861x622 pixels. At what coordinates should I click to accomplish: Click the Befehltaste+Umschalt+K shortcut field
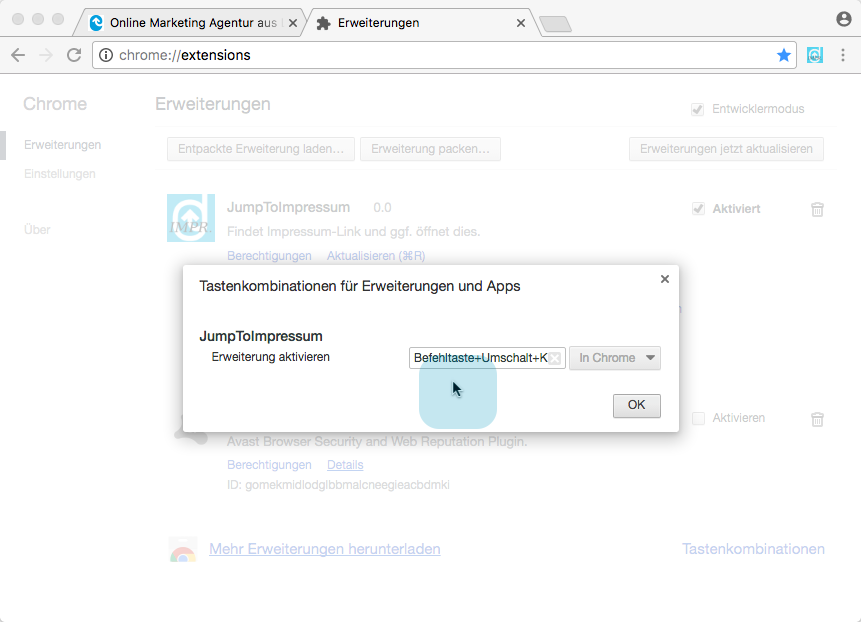point(480,358)
